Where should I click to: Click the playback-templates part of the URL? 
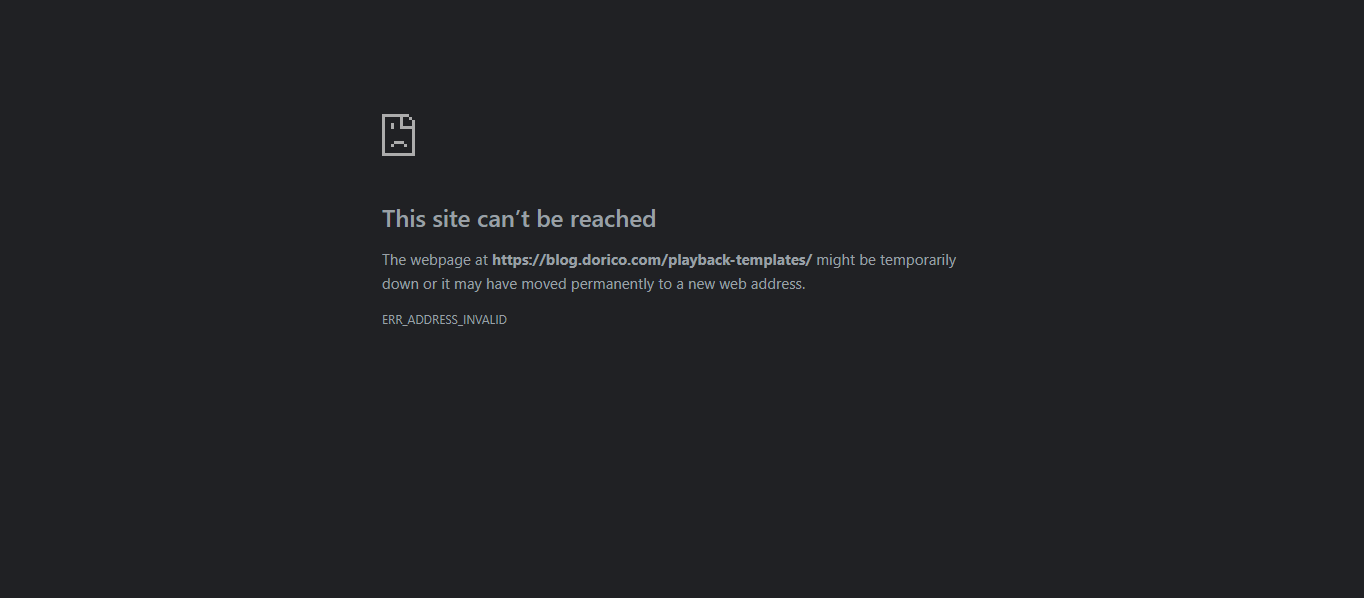pyautogui.click(x=737, y=260)
